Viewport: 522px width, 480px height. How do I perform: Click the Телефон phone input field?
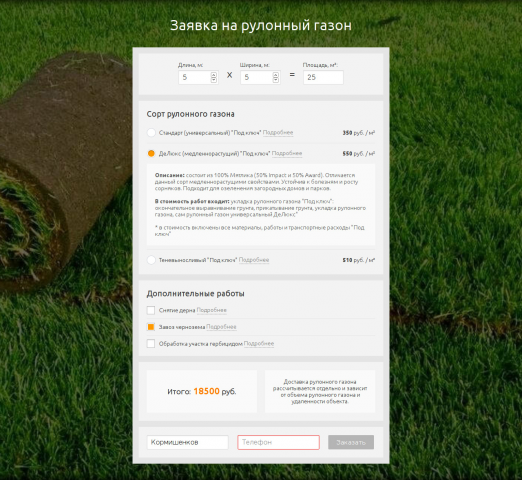(x=278, y=442)
